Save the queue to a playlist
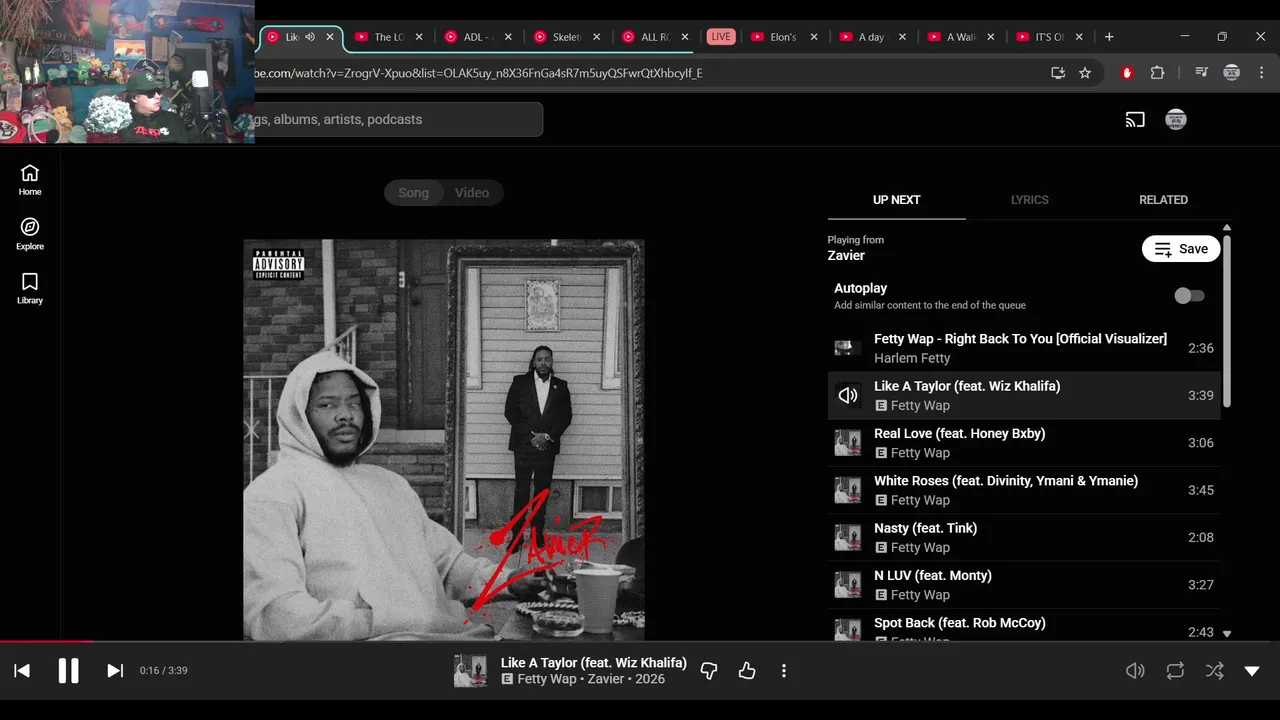 (1181, 249)
